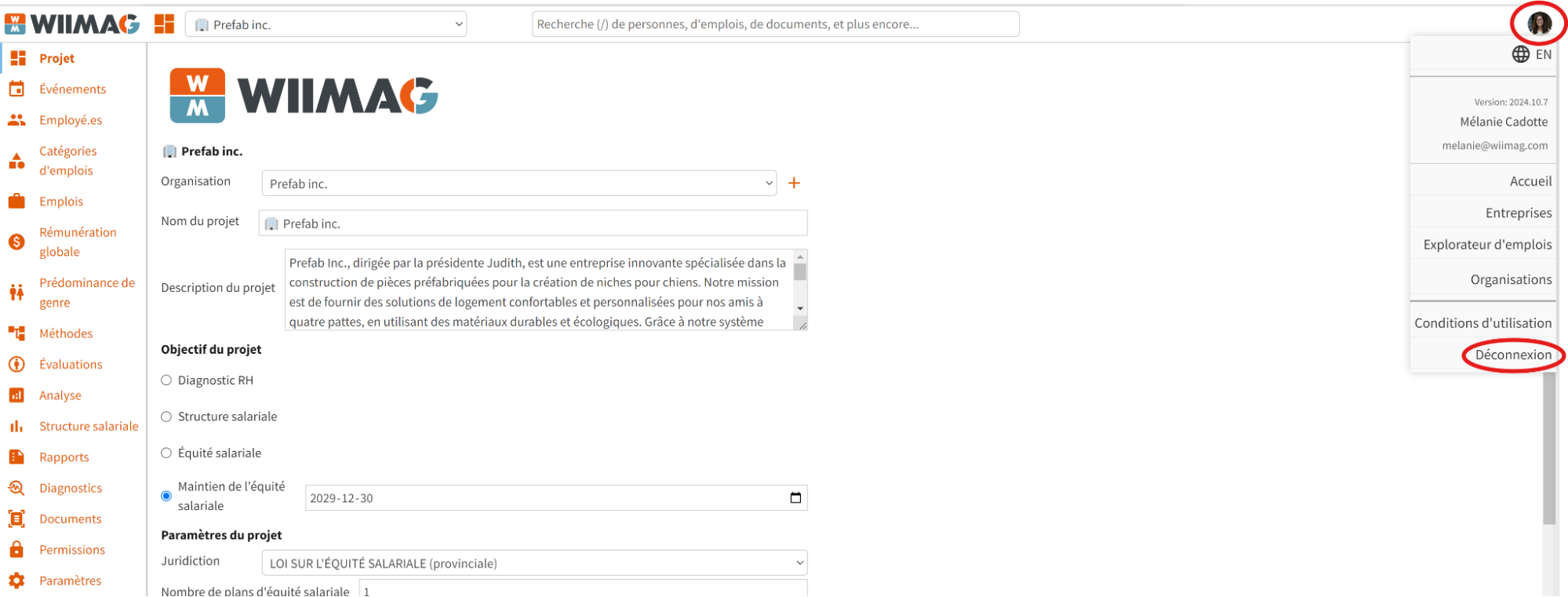Click the Paramètres gear icon

pyautogui.click(x=16, y=581)
